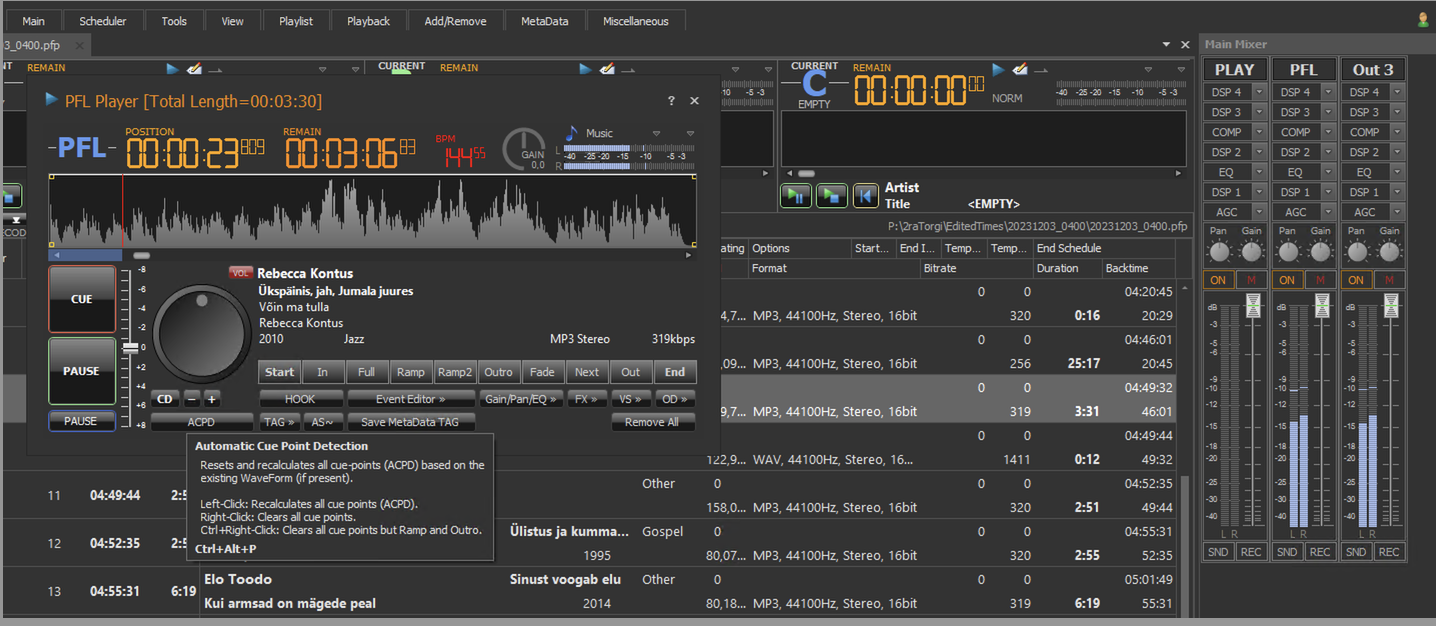Click the PLAY channel volume fader handle
The image size is (1436, 626).
click(1253, 307)
